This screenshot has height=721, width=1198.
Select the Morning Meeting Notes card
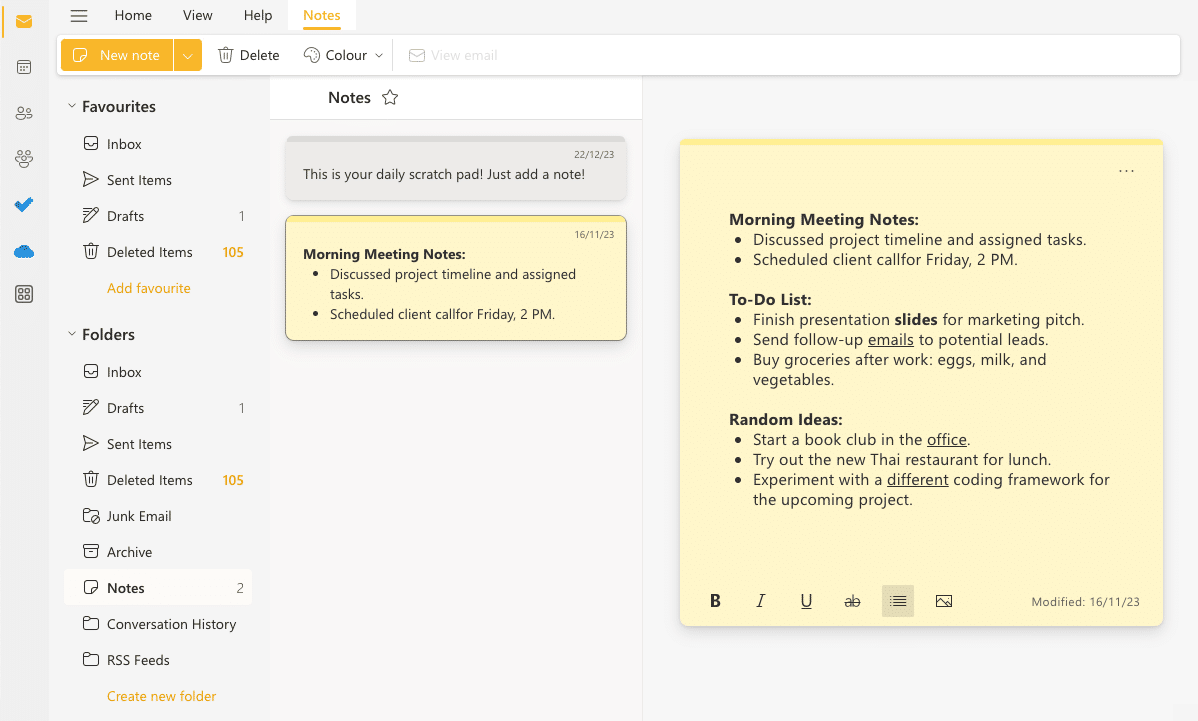456,278
